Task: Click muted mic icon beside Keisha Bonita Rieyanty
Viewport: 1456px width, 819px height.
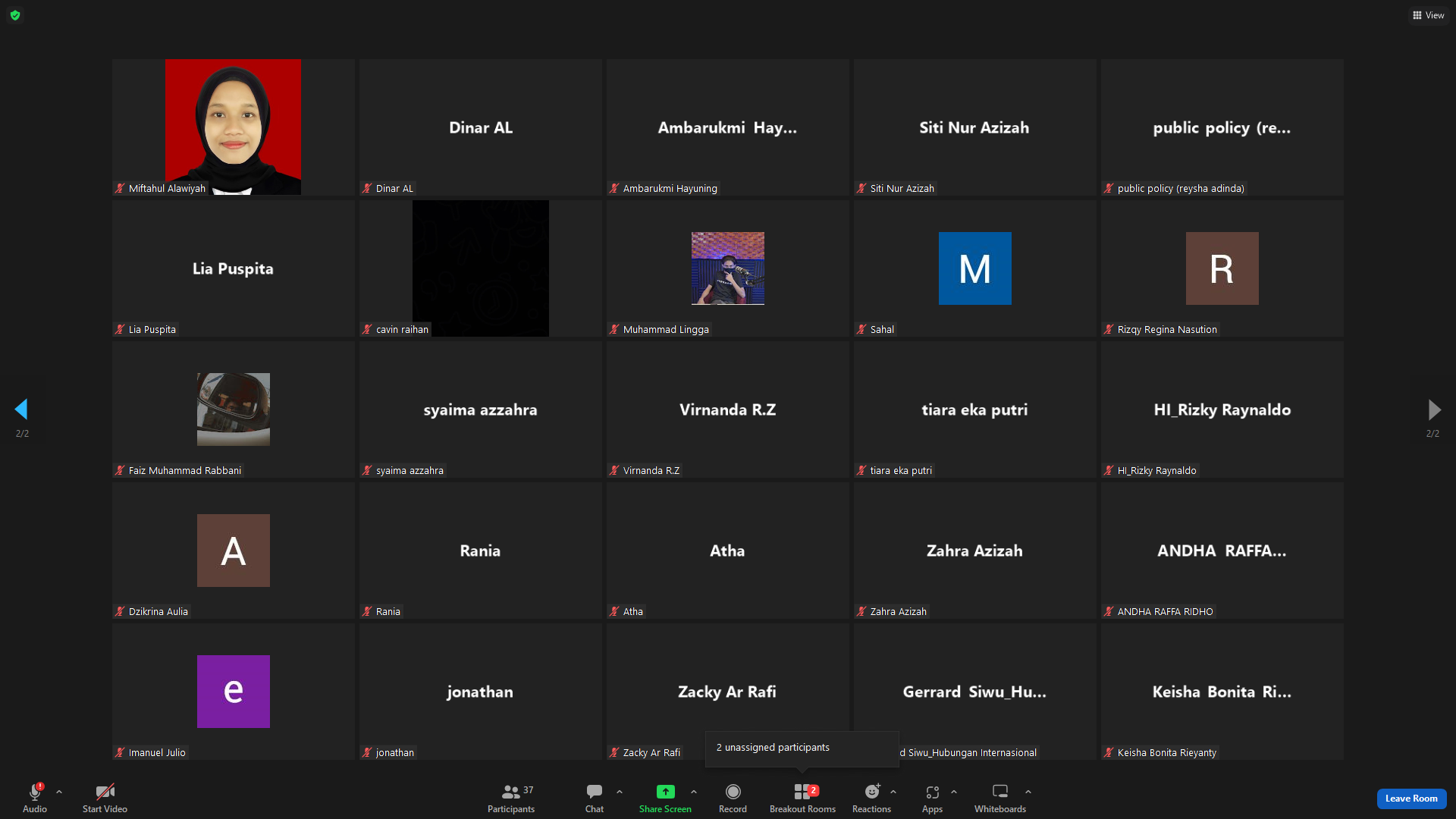Action: [x=1109, y=752]
